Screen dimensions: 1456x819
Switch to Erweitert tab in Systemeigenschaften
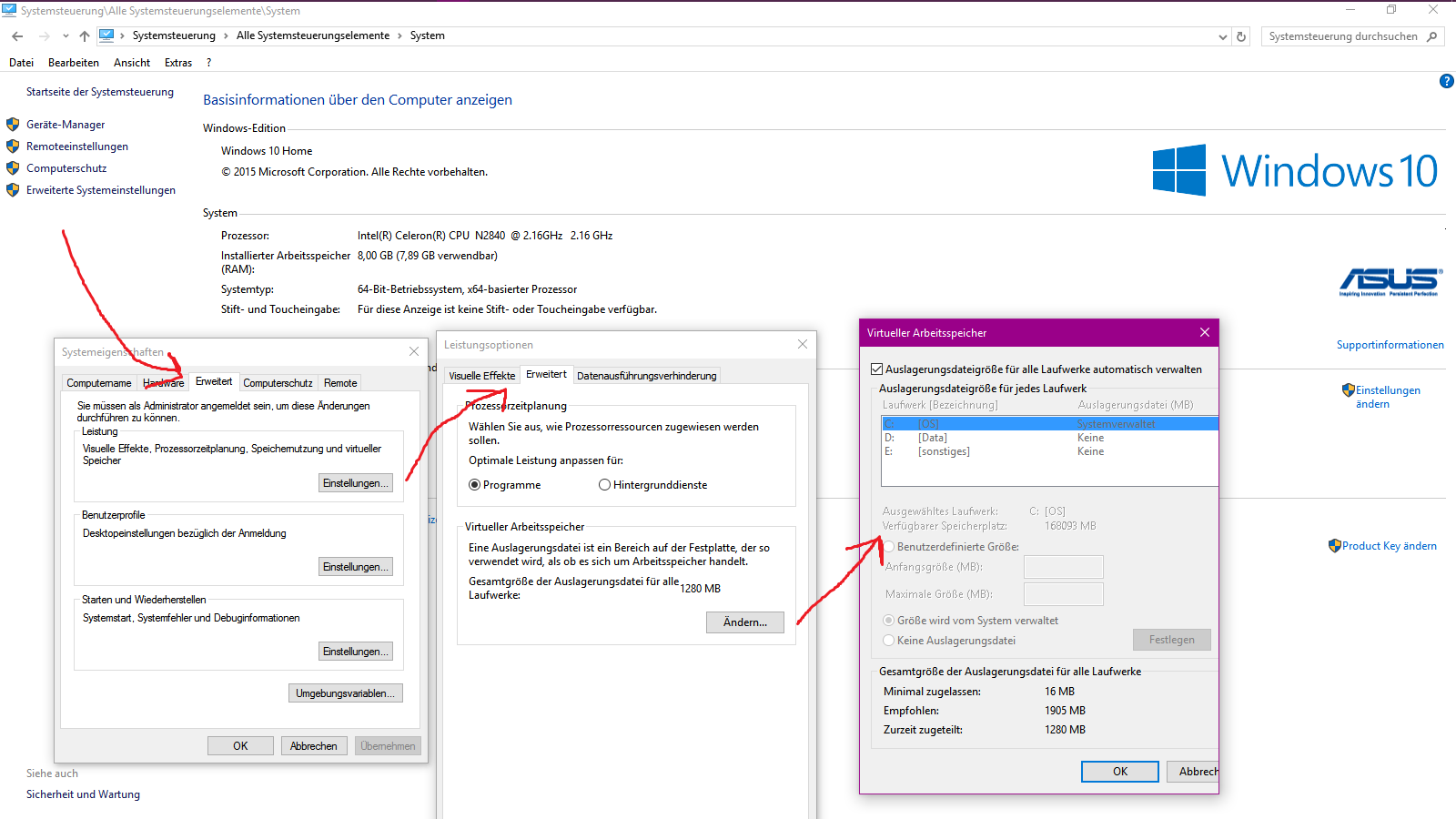coord(214,381)
